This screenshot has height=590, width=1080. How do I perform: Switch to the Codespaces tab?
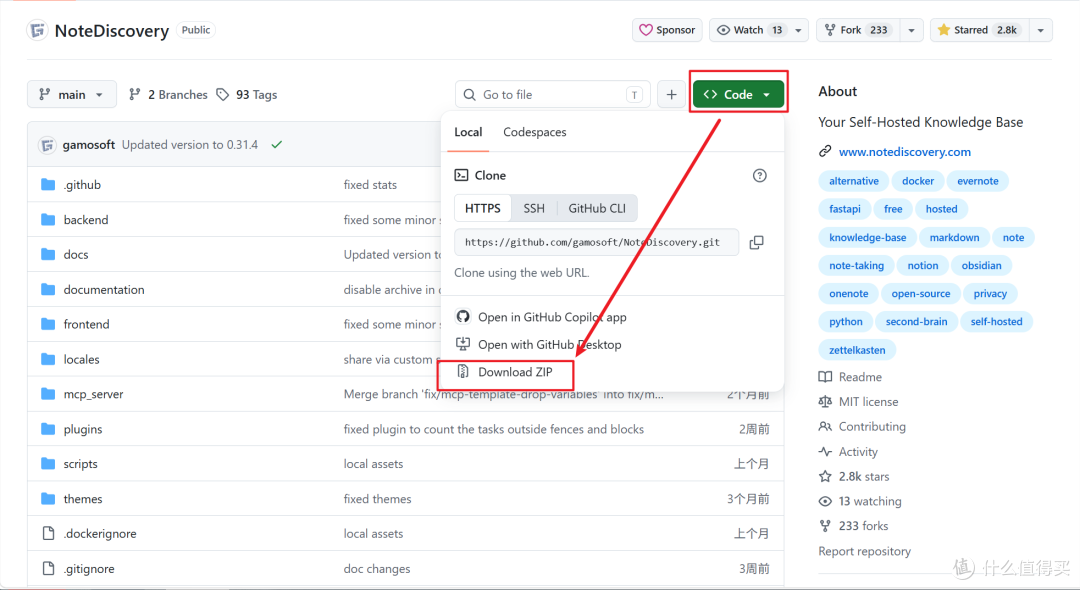534,132
